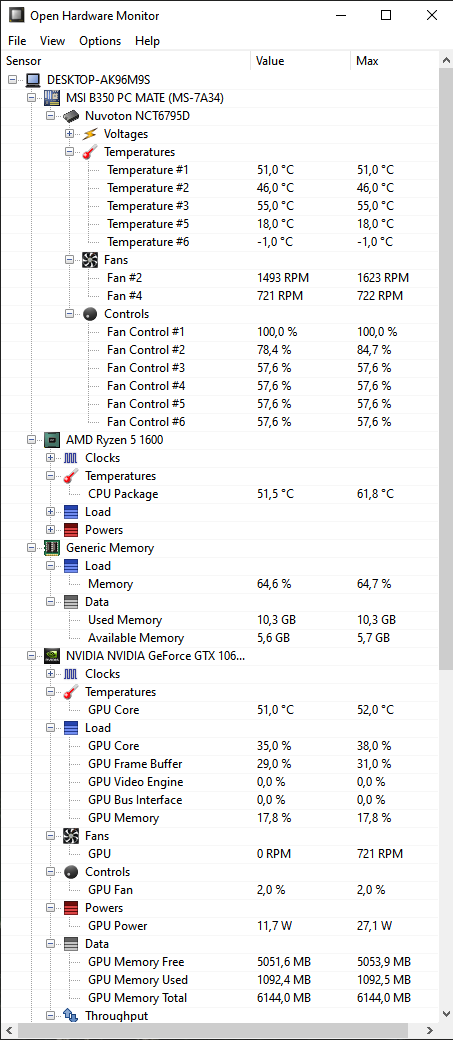Viewport: 453px width, 1040px height.
Task: Select the Temperature #1 row
Action: tap(220, 170)
